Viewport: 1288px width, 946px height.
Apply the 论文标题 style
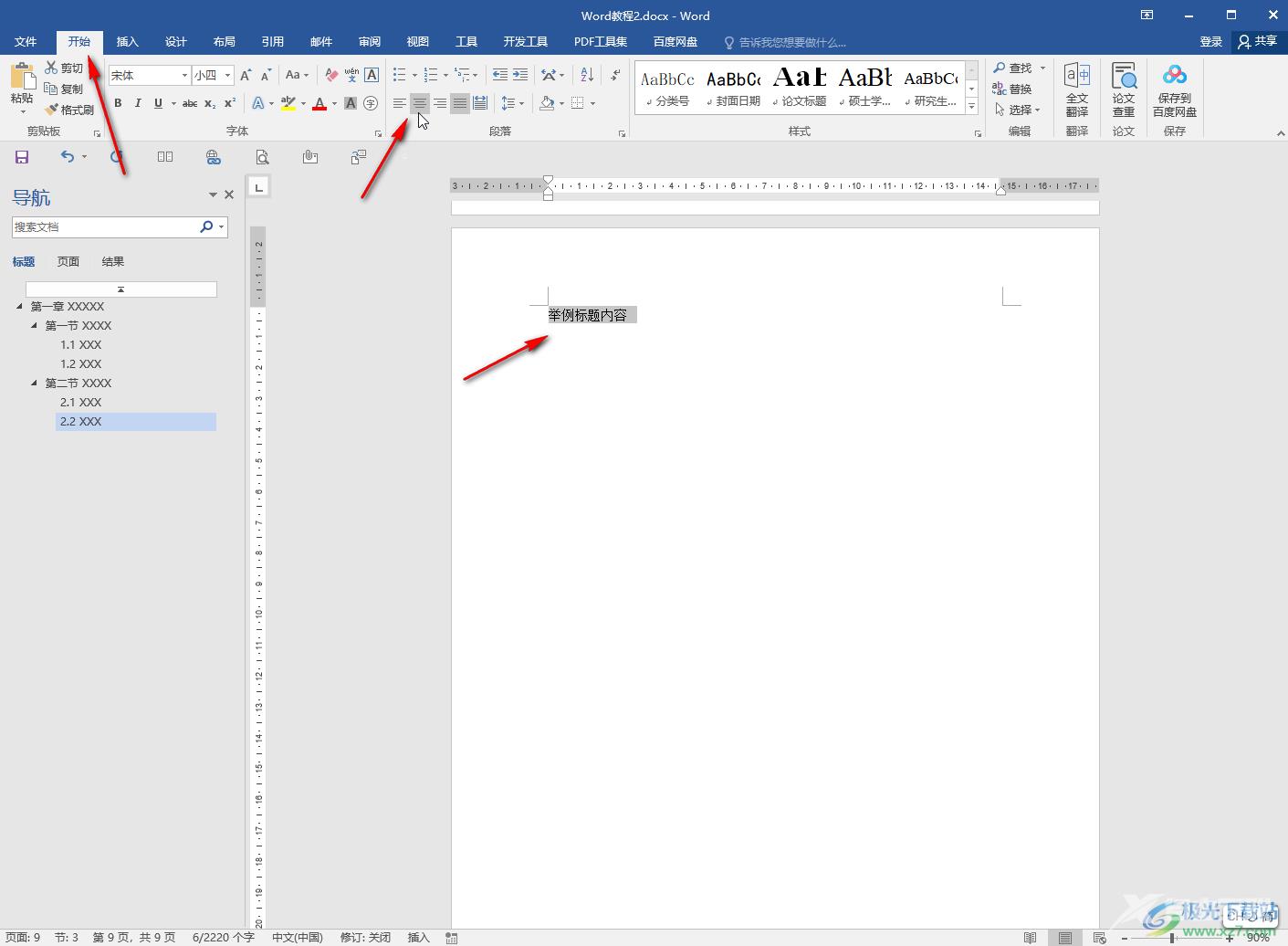pos(800,88)
